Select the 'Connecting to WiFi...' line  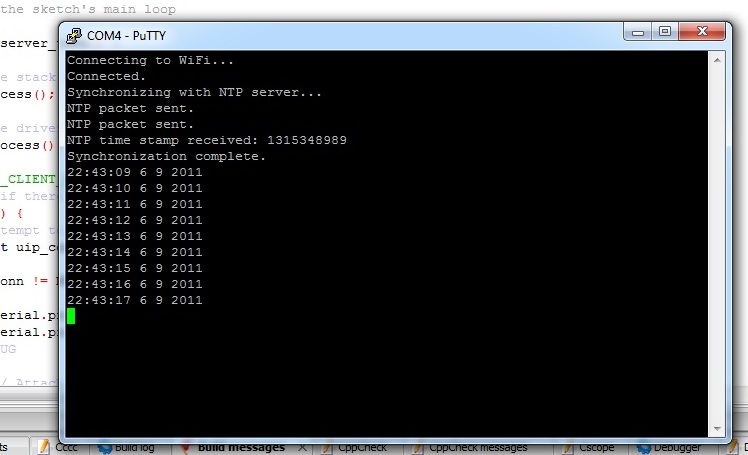coord(150,61)
